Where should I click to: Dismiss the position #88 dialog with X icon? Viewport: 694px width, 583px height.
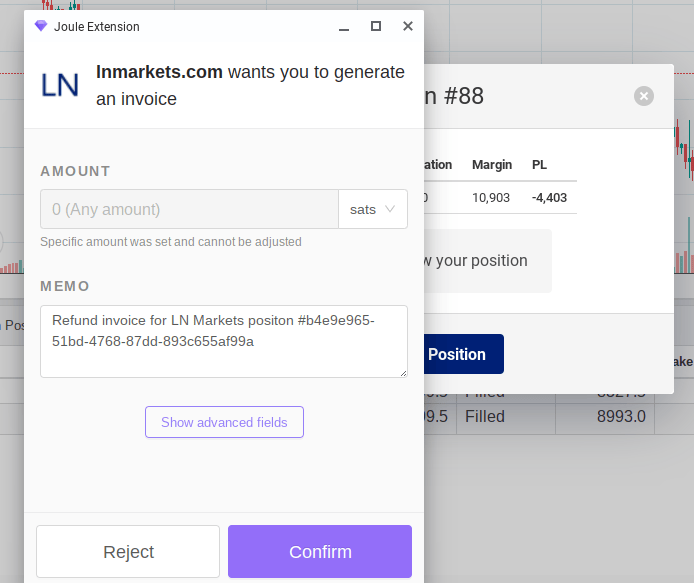[x=644, y=96]
